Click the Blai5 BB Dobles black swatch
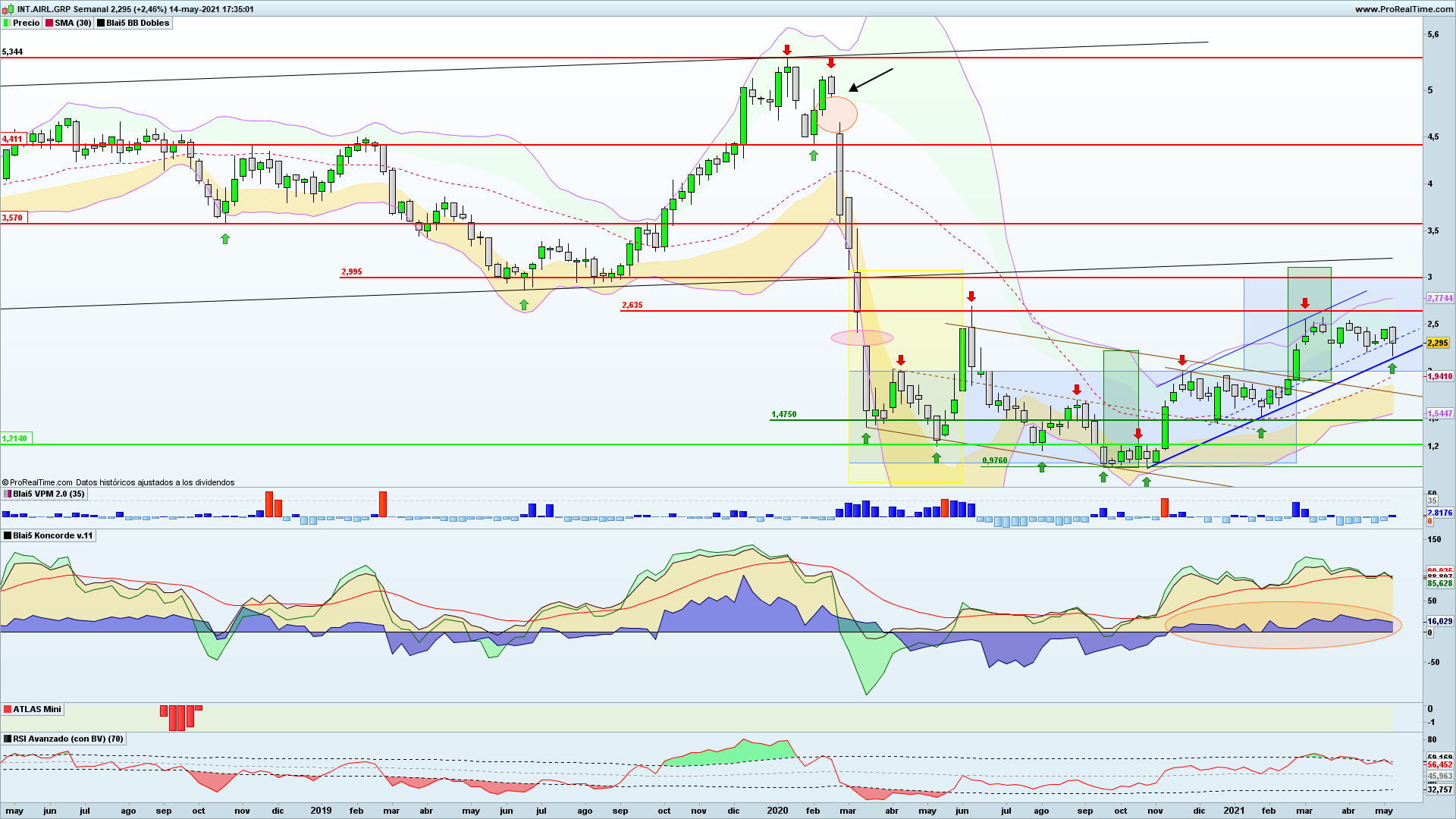Viewport: 1456px width, 819px height. coord(101,23)
